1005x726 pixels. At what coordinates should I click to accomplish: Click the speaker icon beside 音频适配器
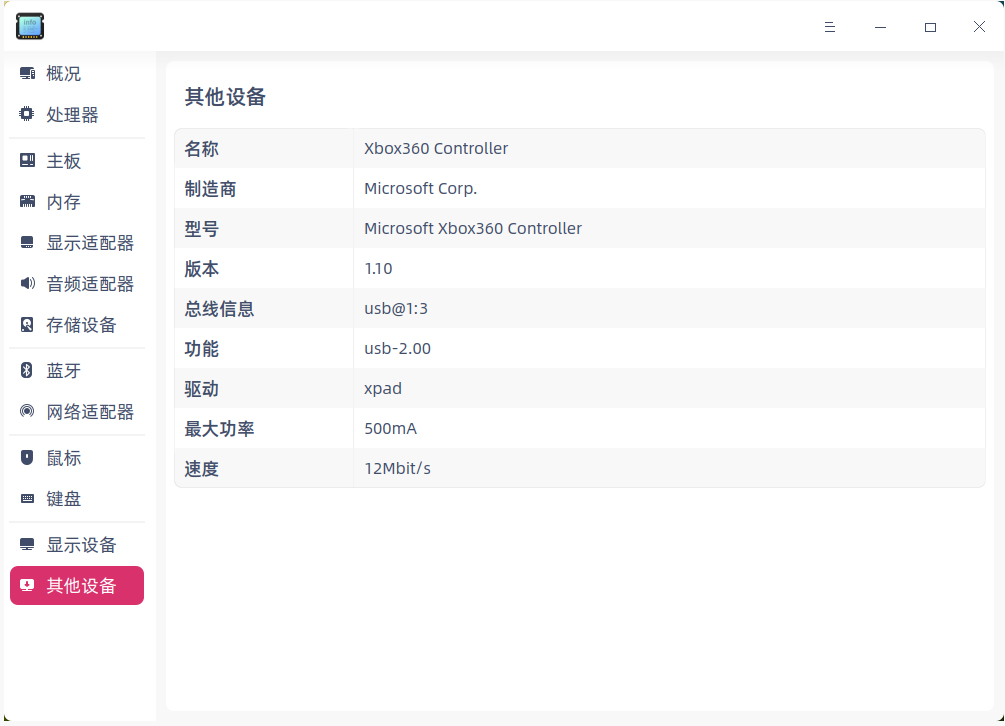pos(26,283)
